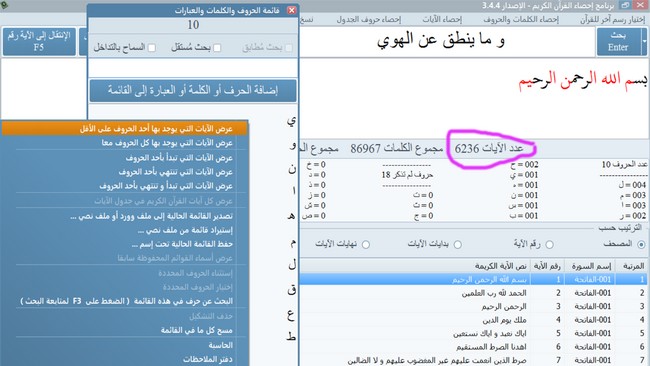Click the field showing 10 in the dialog
Screen dimensions: 650x366
(x=193, y=25)
